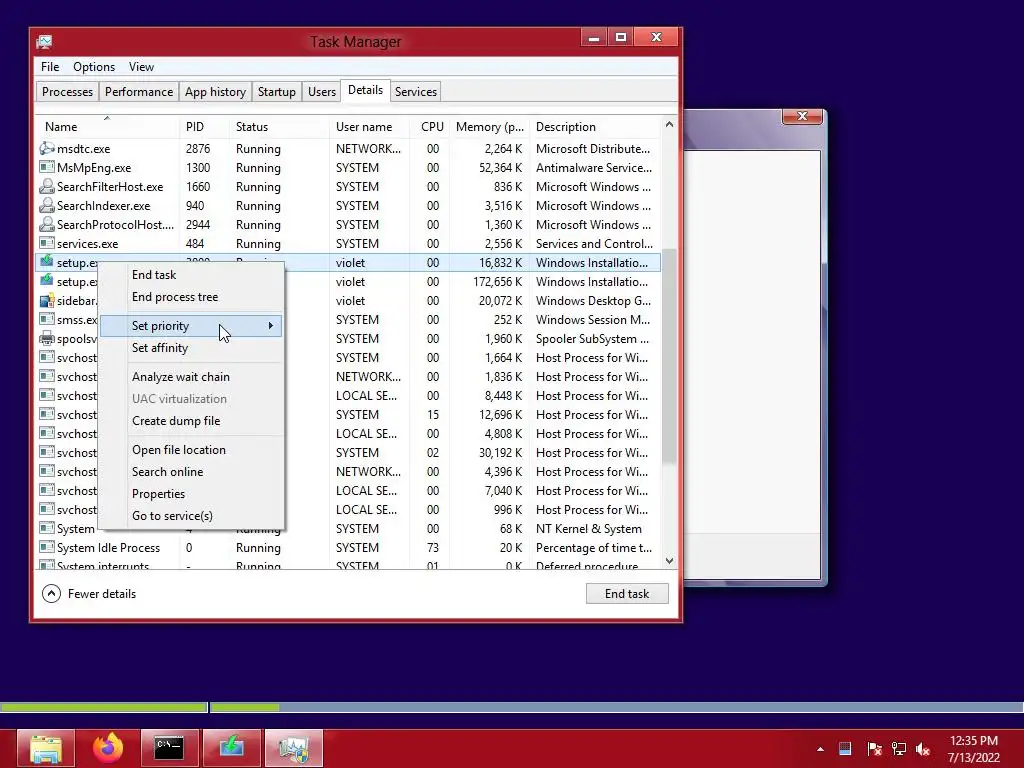Close the background window behind Task Manager
The height and width of the screenshot is (768, 1024).
[x=802, y=116]
